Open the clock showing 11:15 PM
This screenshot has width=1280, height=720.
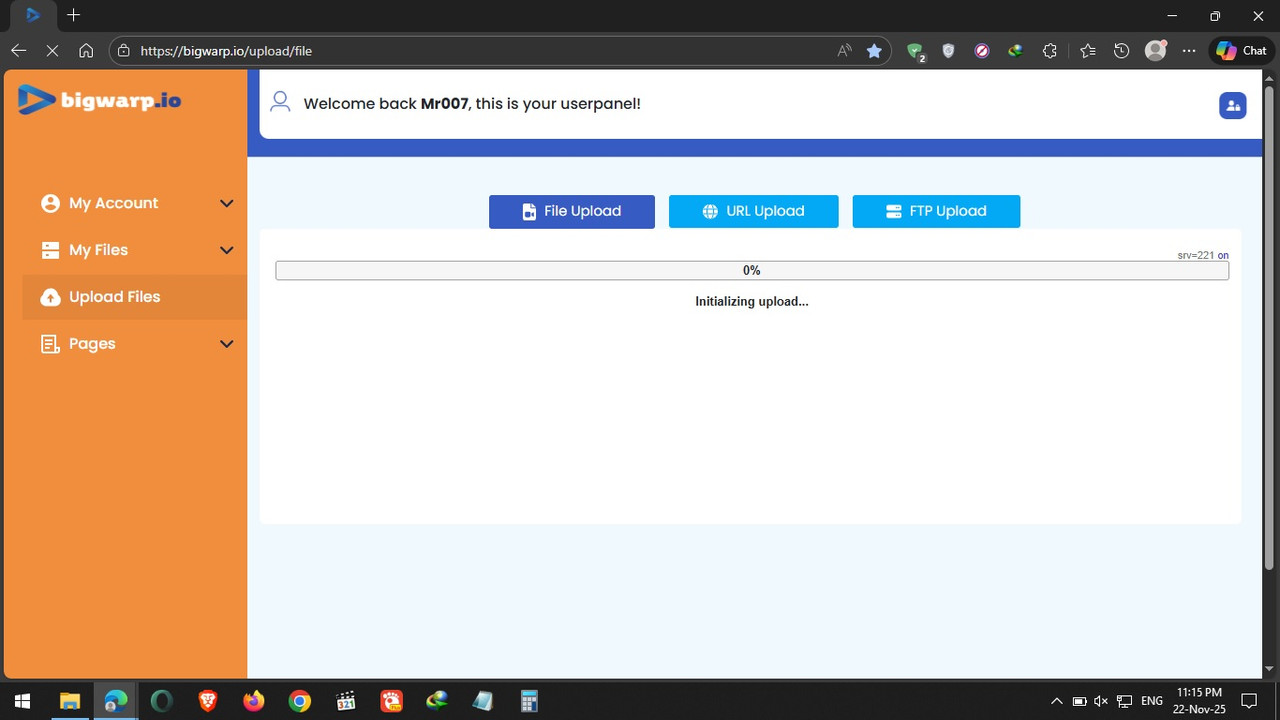click(x=1199, y=701)
